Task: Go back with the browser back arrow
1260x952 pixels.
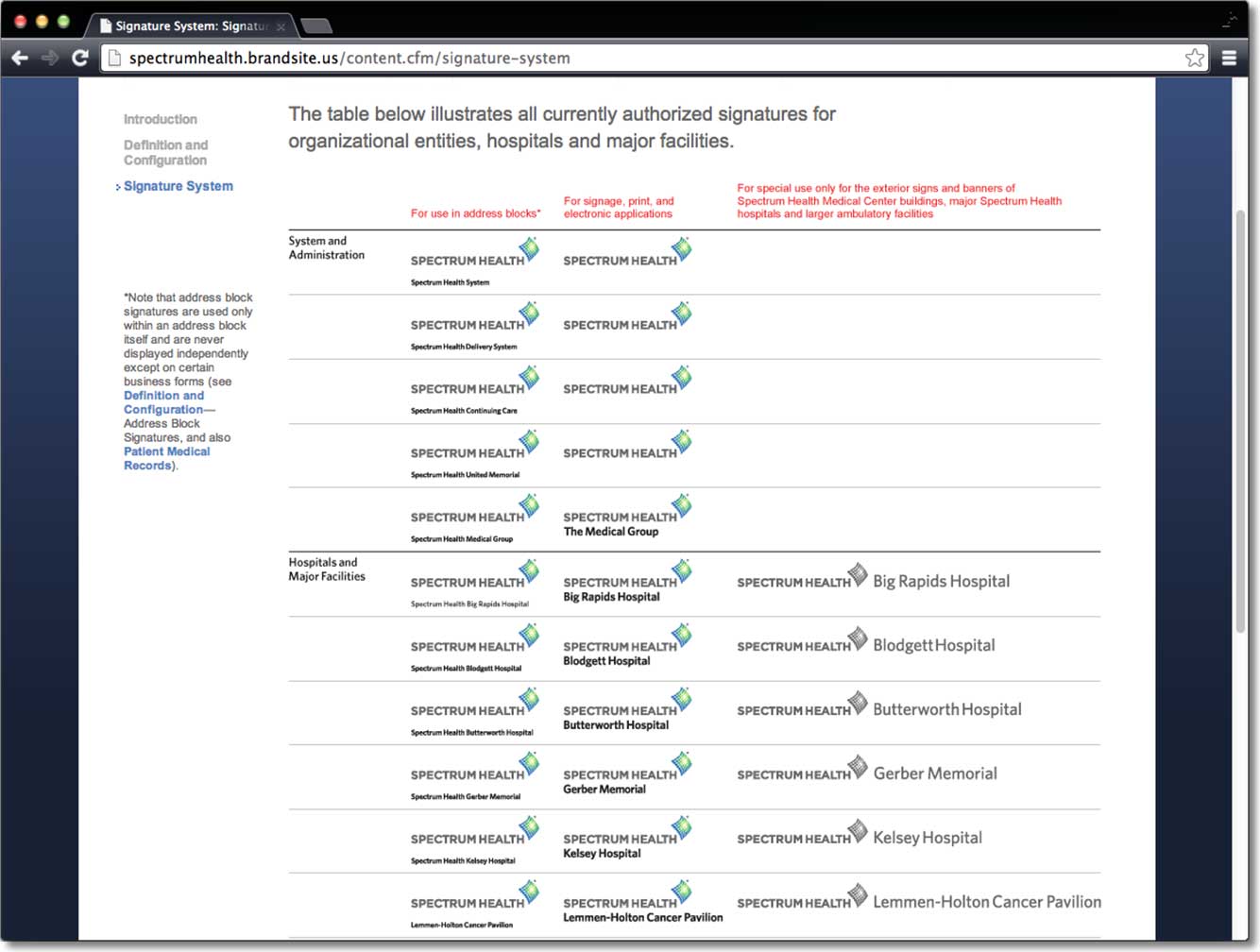Action: [x=20, y=58]
